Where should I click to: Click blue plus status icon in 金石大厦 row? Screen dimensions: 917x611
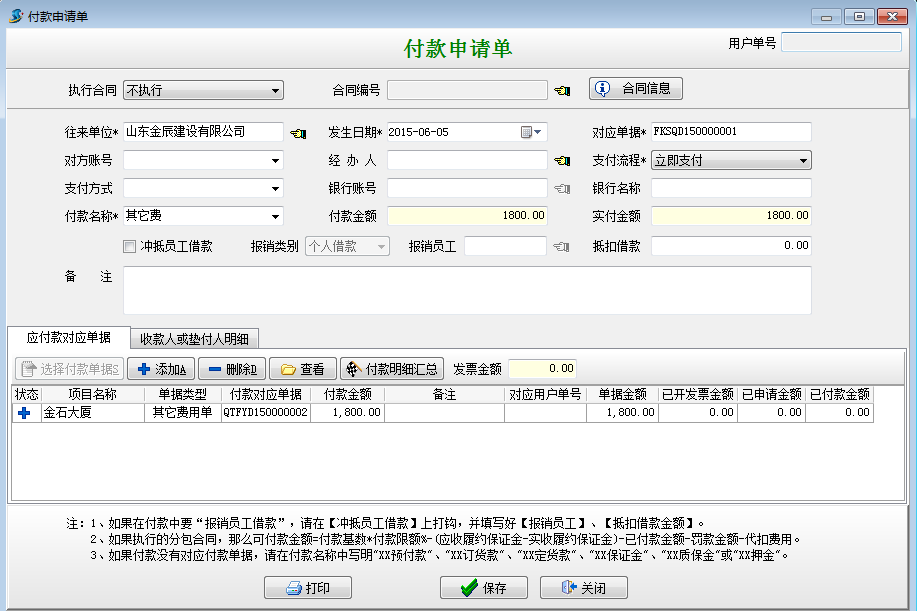point(25,412)
